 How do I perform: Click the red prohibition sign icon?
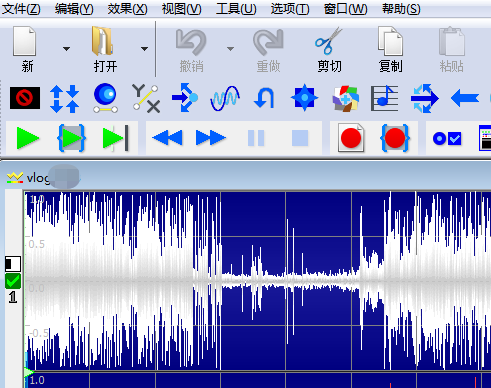(x=25, y=98)
